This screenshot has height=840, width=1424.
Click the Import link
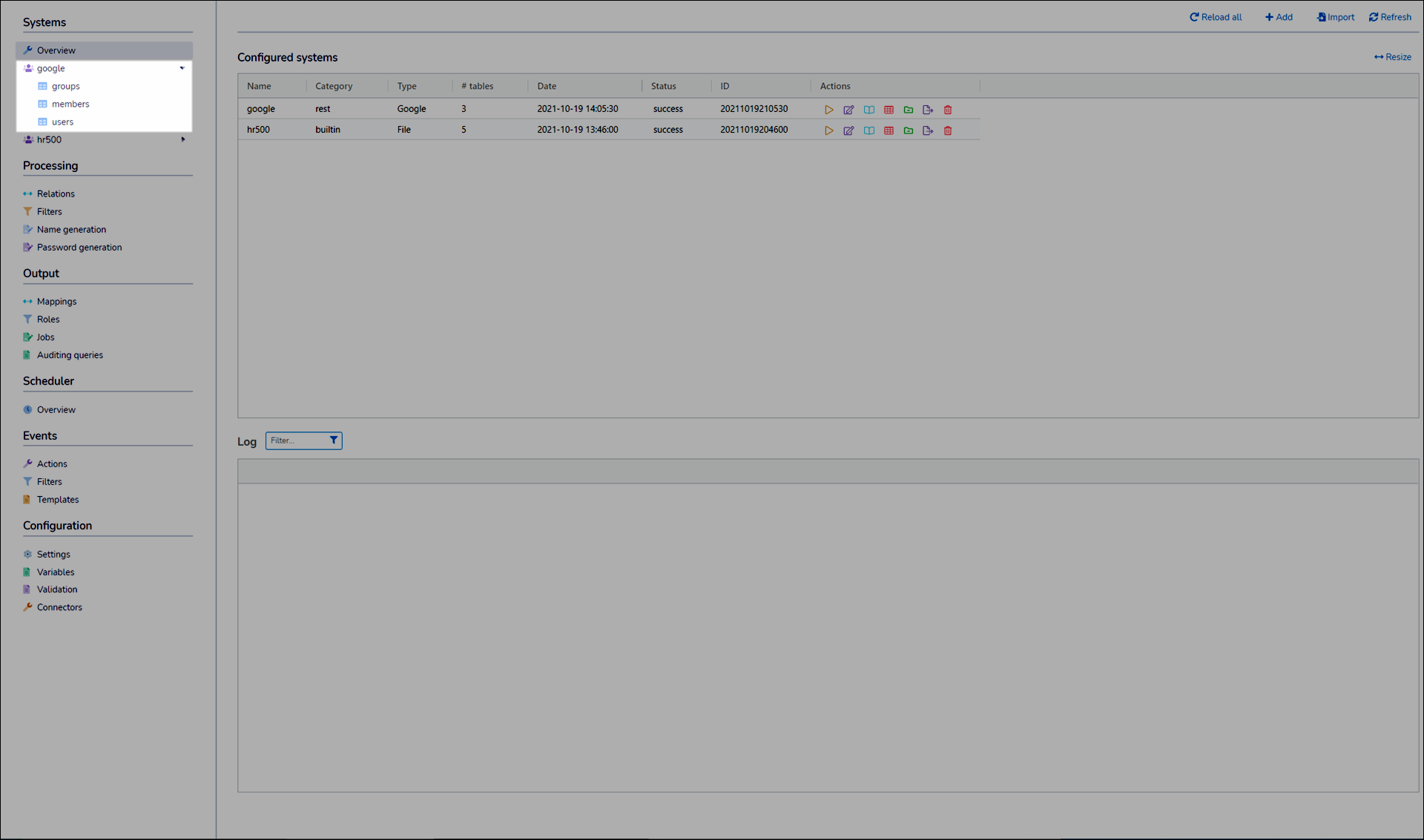[1335, 17]
